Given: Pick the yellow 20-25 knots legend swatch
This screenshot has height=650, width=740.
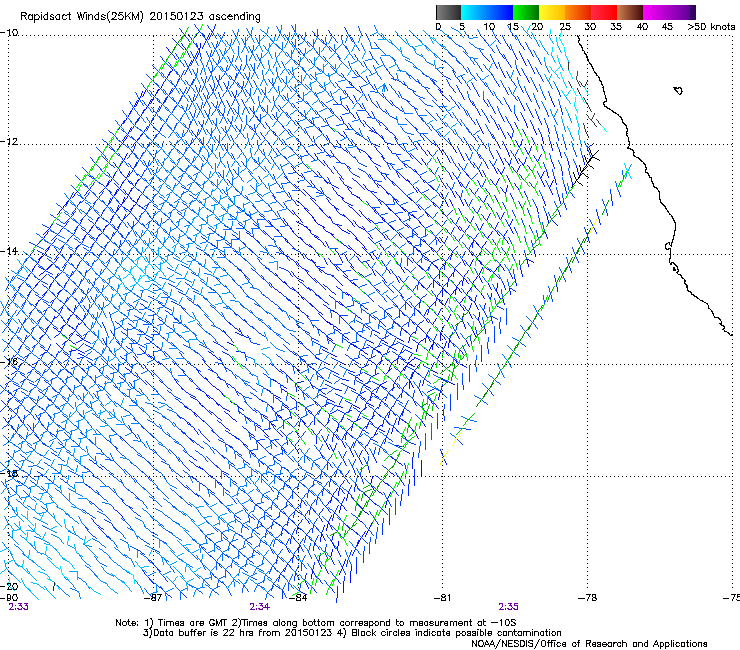Looking at the screenshot, I should (x=552, y=12).
